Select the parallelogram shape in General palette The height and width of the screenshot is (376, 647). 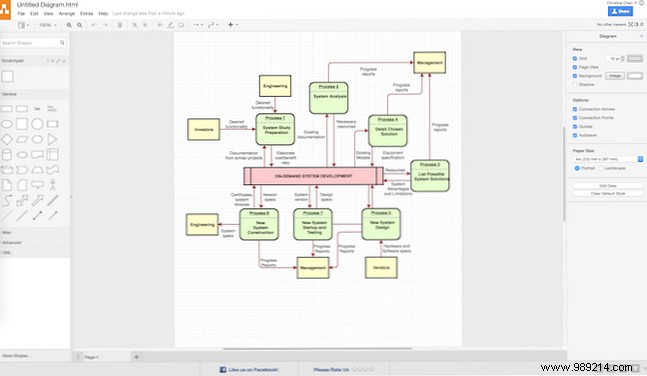(x=22, y=140)
